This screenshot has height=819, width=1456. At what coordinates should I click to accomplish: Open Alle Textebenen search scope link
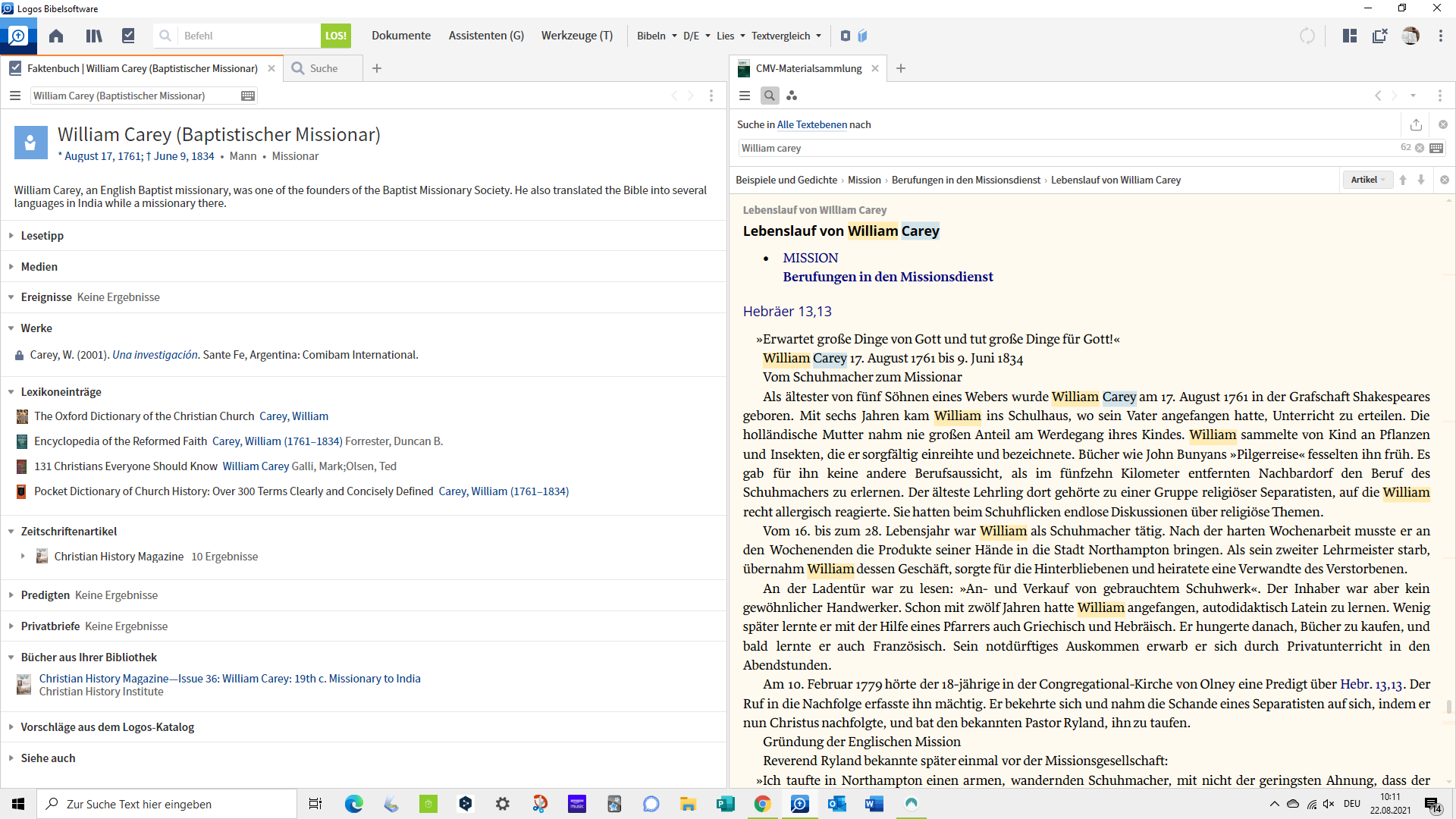[x=811, y=124]
